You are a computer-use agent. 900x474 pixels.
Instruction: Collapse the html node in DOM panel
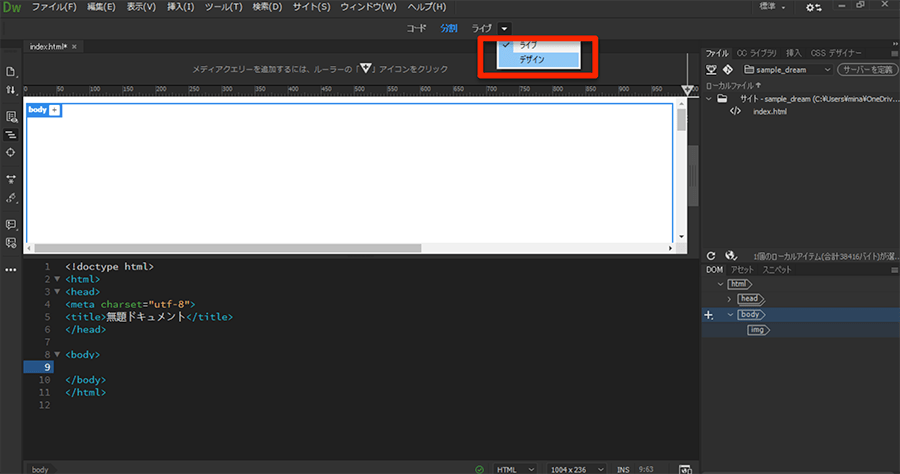click(x=720, y=284)
